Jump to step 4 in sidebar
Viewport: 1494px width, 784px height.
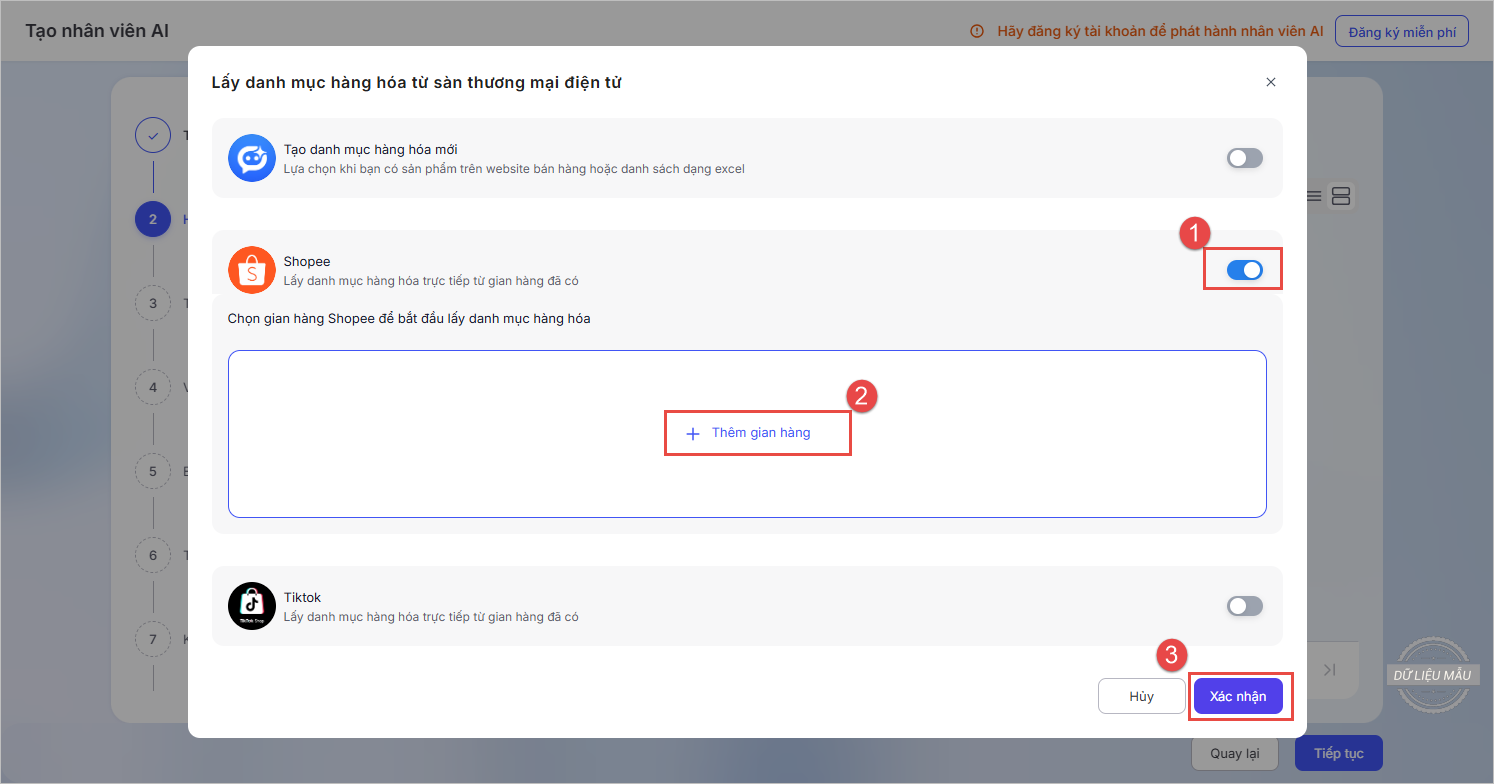tap(153, 387)
